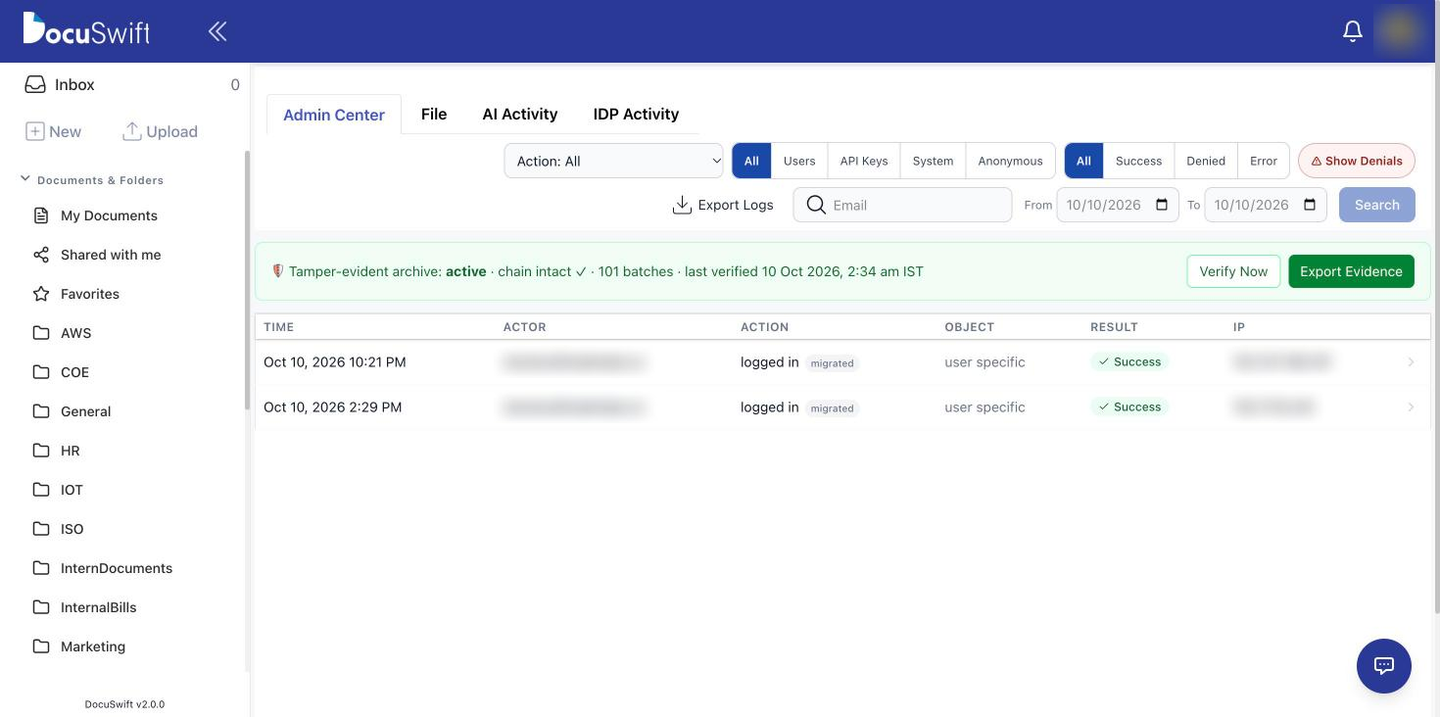
Task: Click the sidebar vertical scrollbar
Action: pyautogui.click(x=247, y=280)
